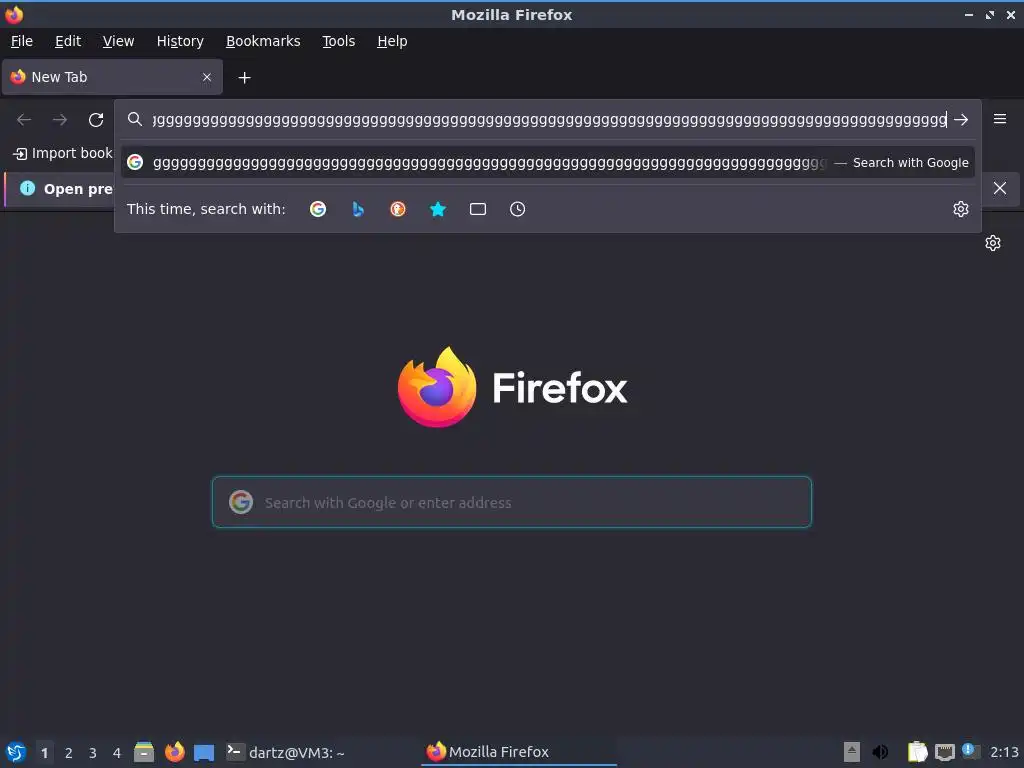
Task: Select Google in one-off search engines
Action: coord(318,209)
